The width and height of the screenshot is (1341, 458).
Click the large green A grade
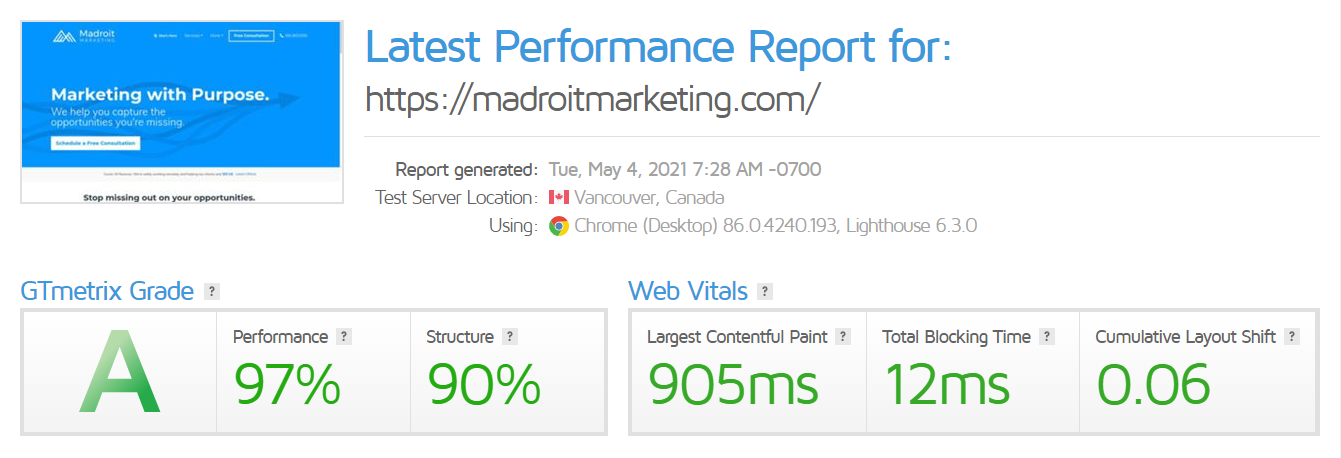[120, 374]
